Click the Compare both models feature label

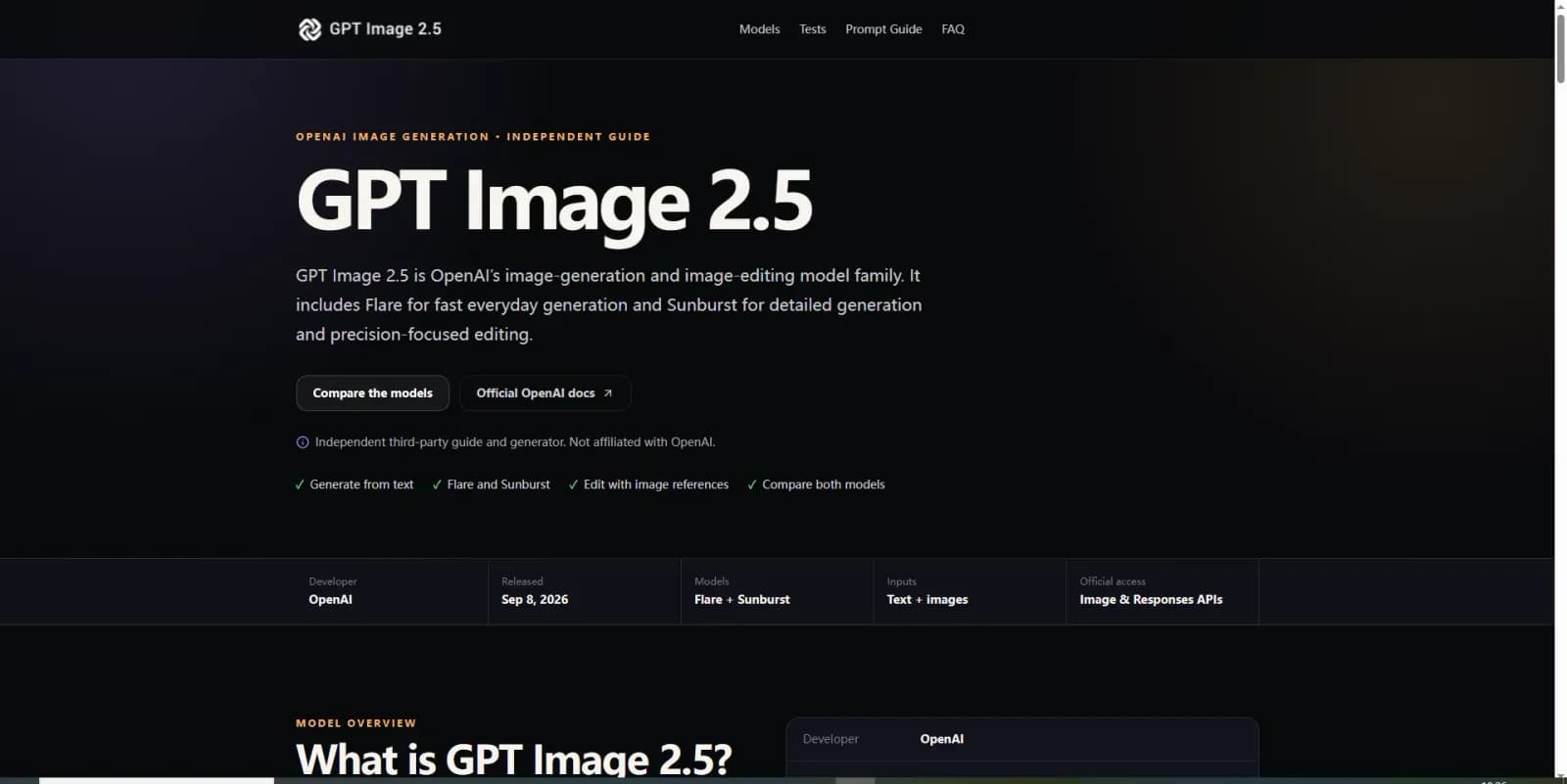pos(824,484)
